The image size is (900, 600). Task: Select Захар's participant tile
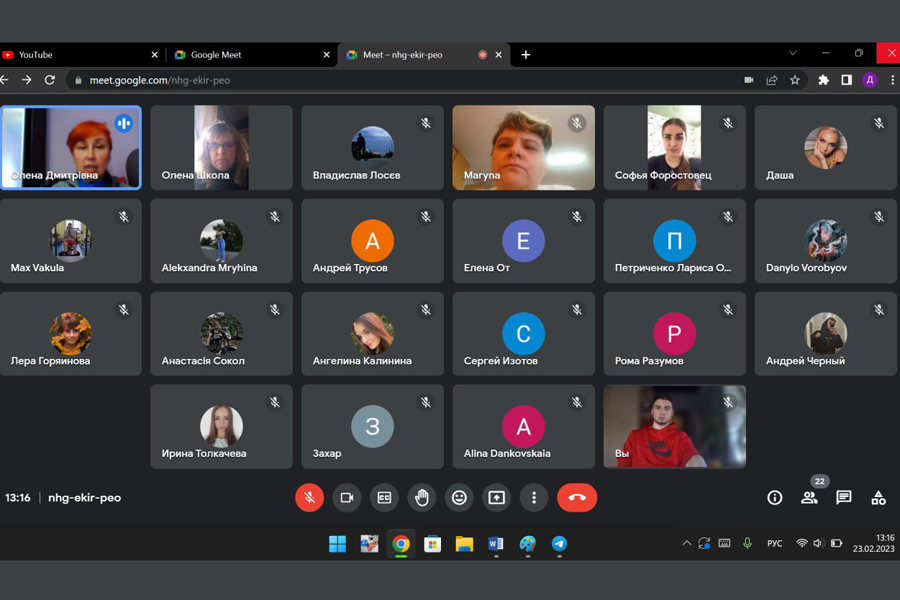[373, 427]
